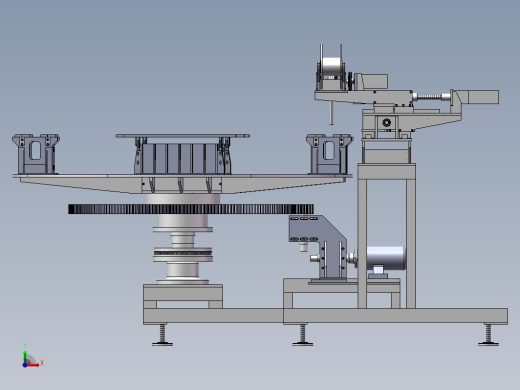
Task: Select the round black bearing on upper carriage
Action: (x=387, y=122)
